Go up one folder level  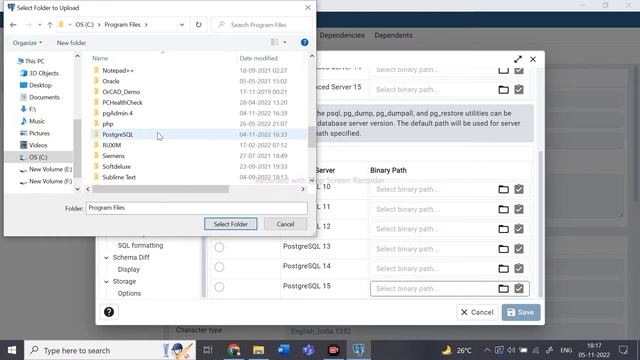pos(50,25)
